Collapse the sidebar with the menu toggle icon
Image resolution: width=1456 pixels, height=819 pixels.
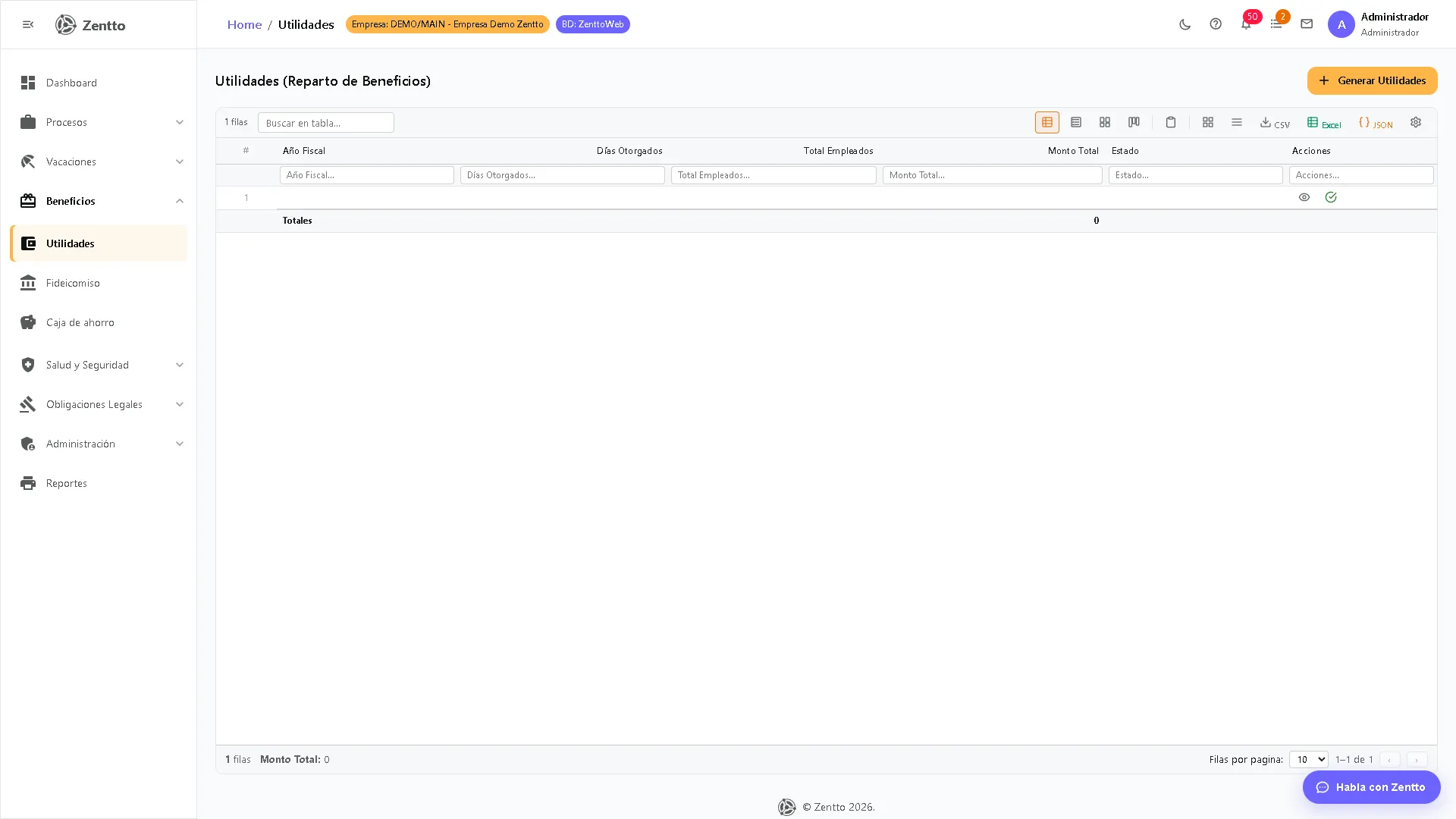click(28, 24)
